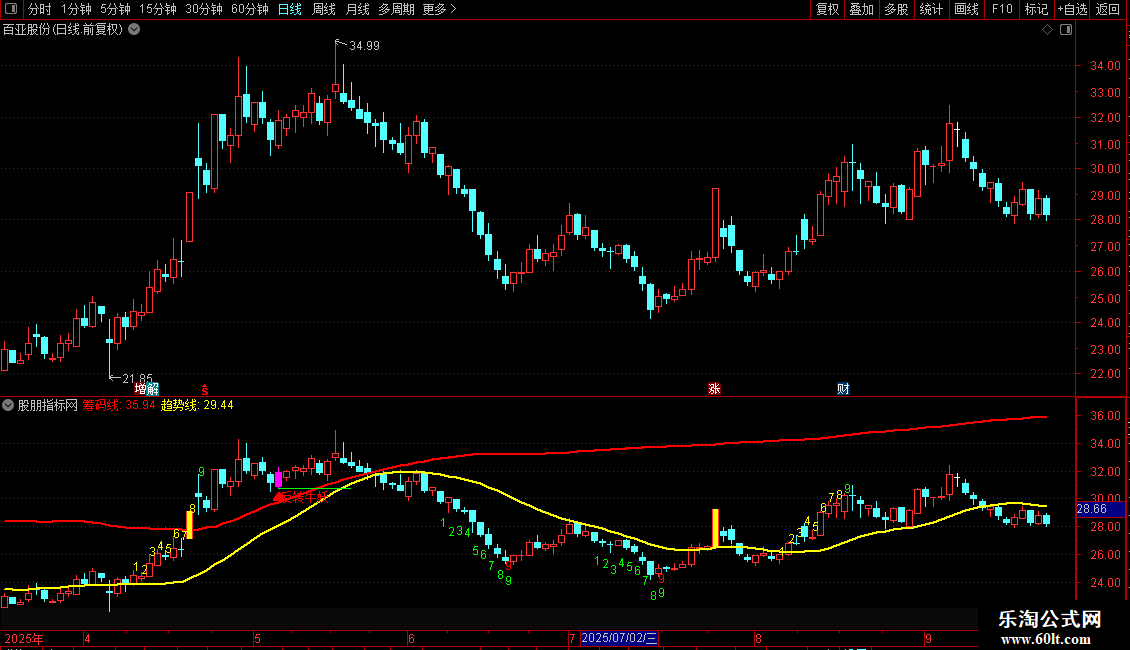Click the month 8 tick on time axis
The height and width of the screenshot is (650, 1130).
coord(758,638)
